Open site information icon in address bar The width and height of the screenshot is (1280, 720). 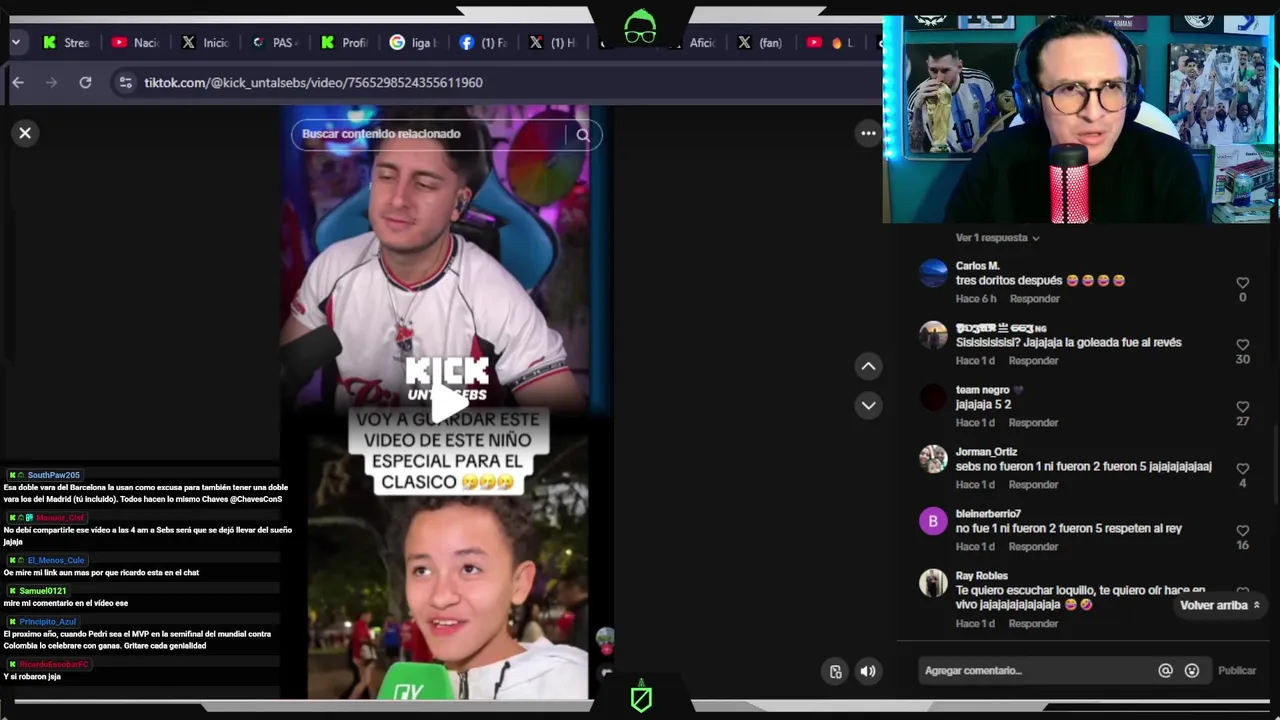[x=125, y=83]
